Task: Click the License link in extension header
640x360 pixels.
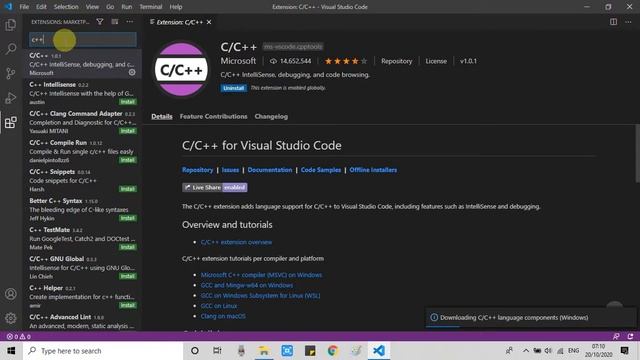Action: coord(436,61)
